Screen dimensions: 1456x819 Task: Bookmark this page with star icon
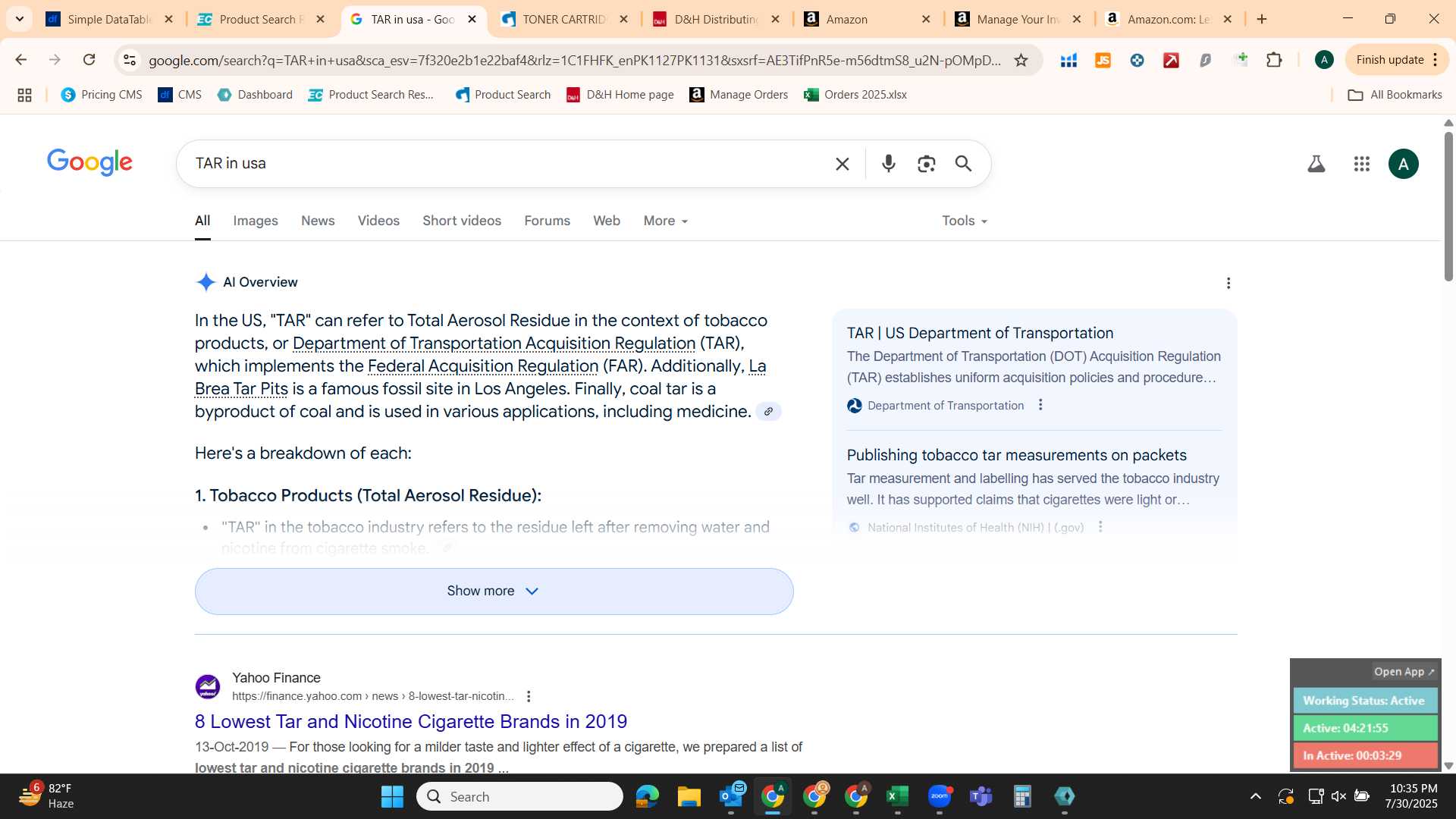[1021, 60]
